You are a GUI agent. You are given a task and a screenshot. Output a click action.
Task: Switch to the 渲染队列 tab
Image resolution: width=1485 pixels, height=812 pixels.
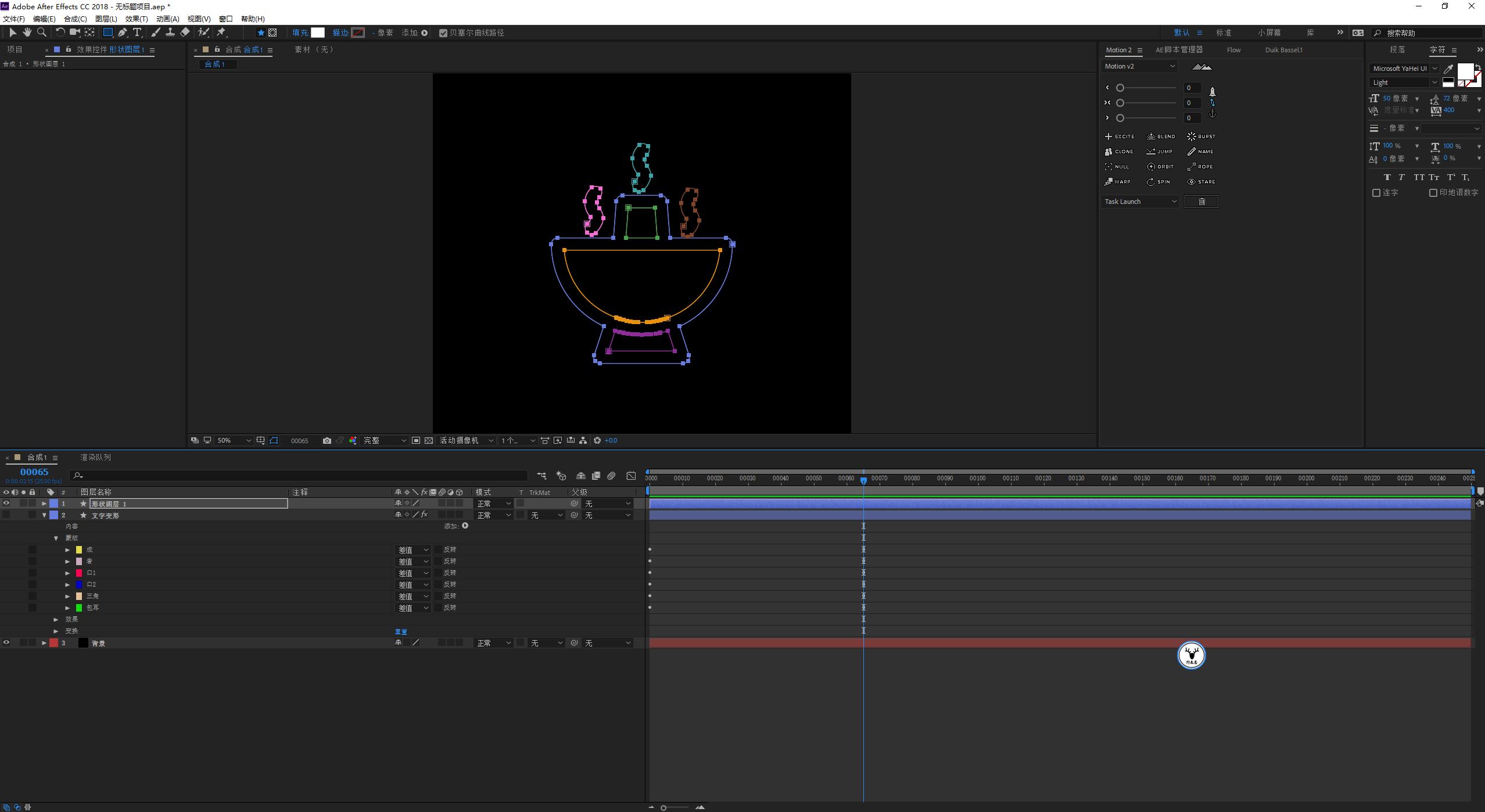click(95, 458)
